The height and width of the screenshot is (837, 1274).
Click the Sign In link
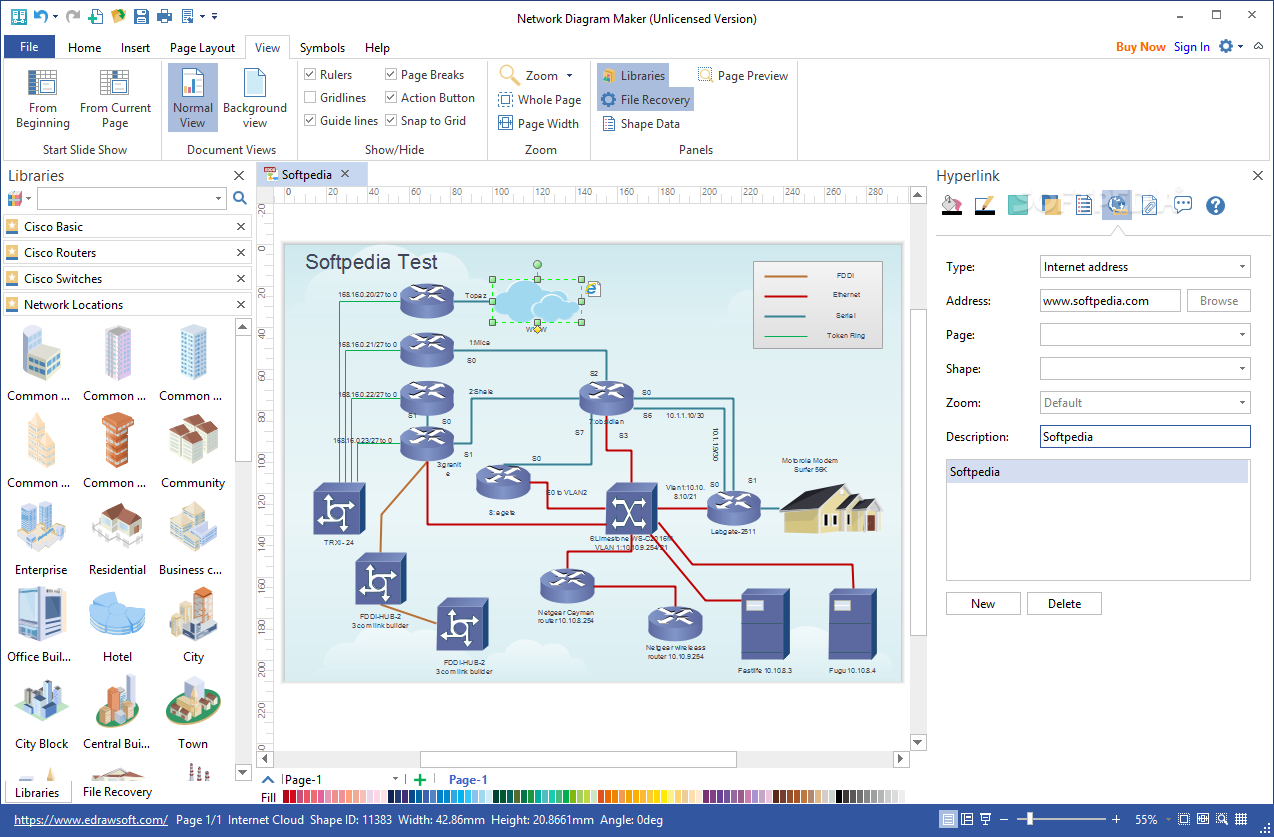1191,47
